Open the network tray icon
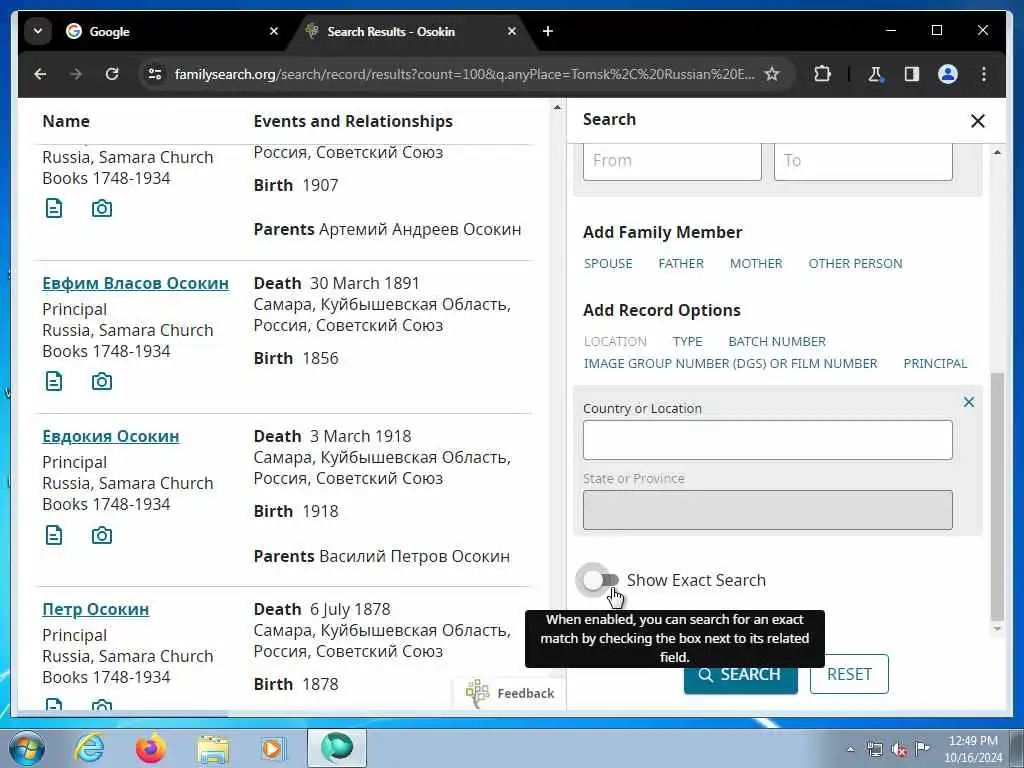The image size is (1024, 768). (x=874, y=749)
